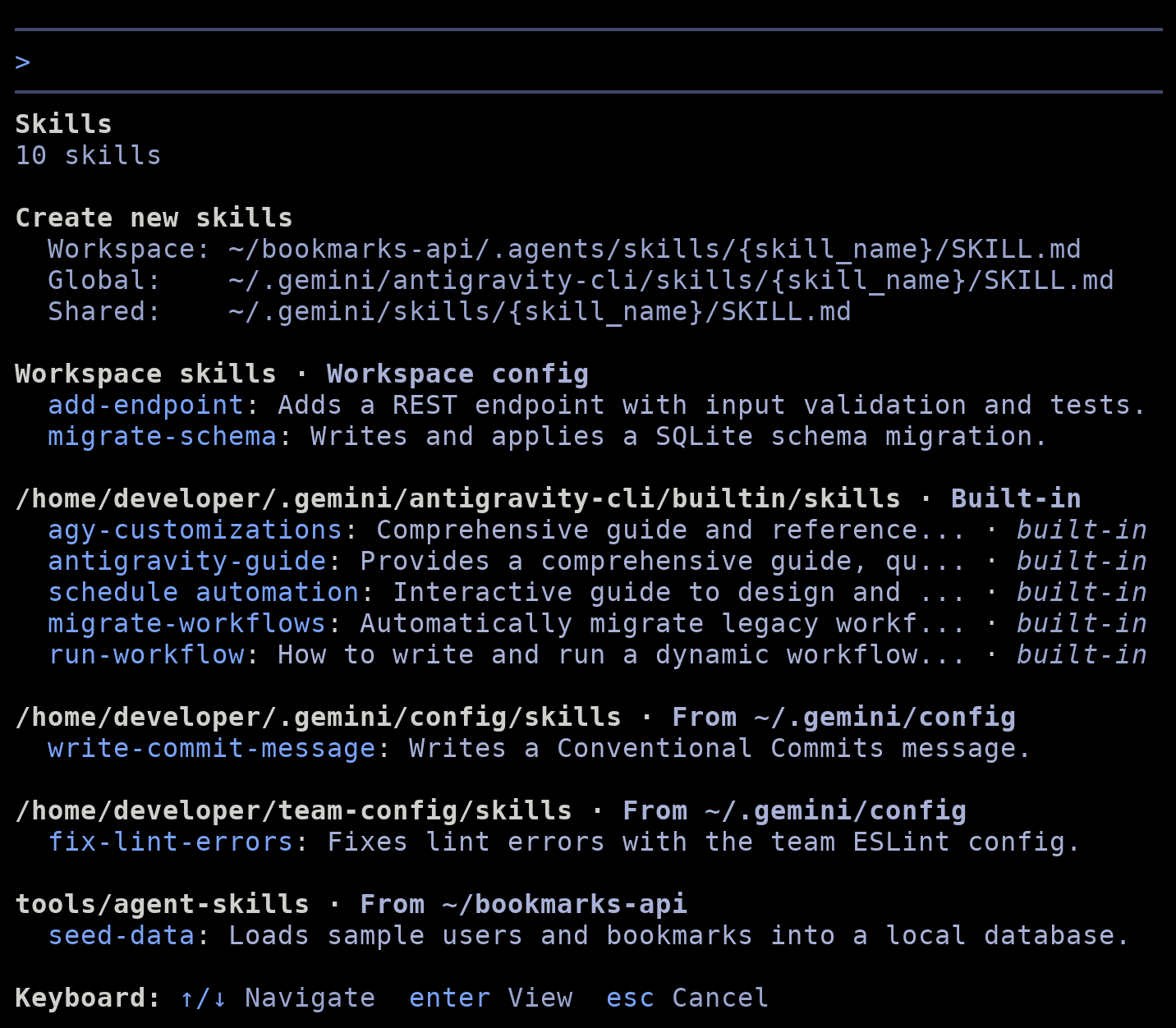Click the Global skill path line
The width and height of the screenshot is (1176, 1028).
(581, 280)
